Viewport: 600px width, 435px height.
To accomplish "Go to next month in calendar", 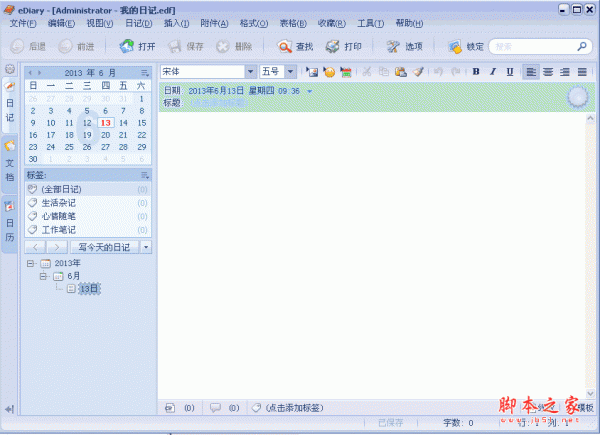I will click(39, 73).
